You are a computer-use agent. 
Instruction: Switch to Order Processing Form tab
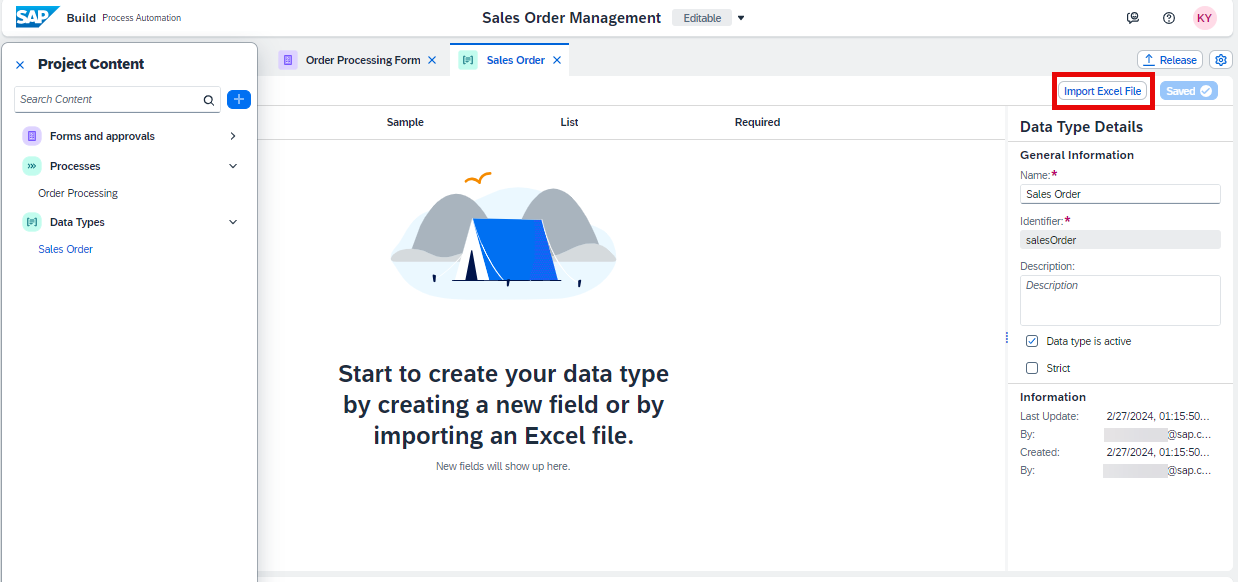point(363,60)
